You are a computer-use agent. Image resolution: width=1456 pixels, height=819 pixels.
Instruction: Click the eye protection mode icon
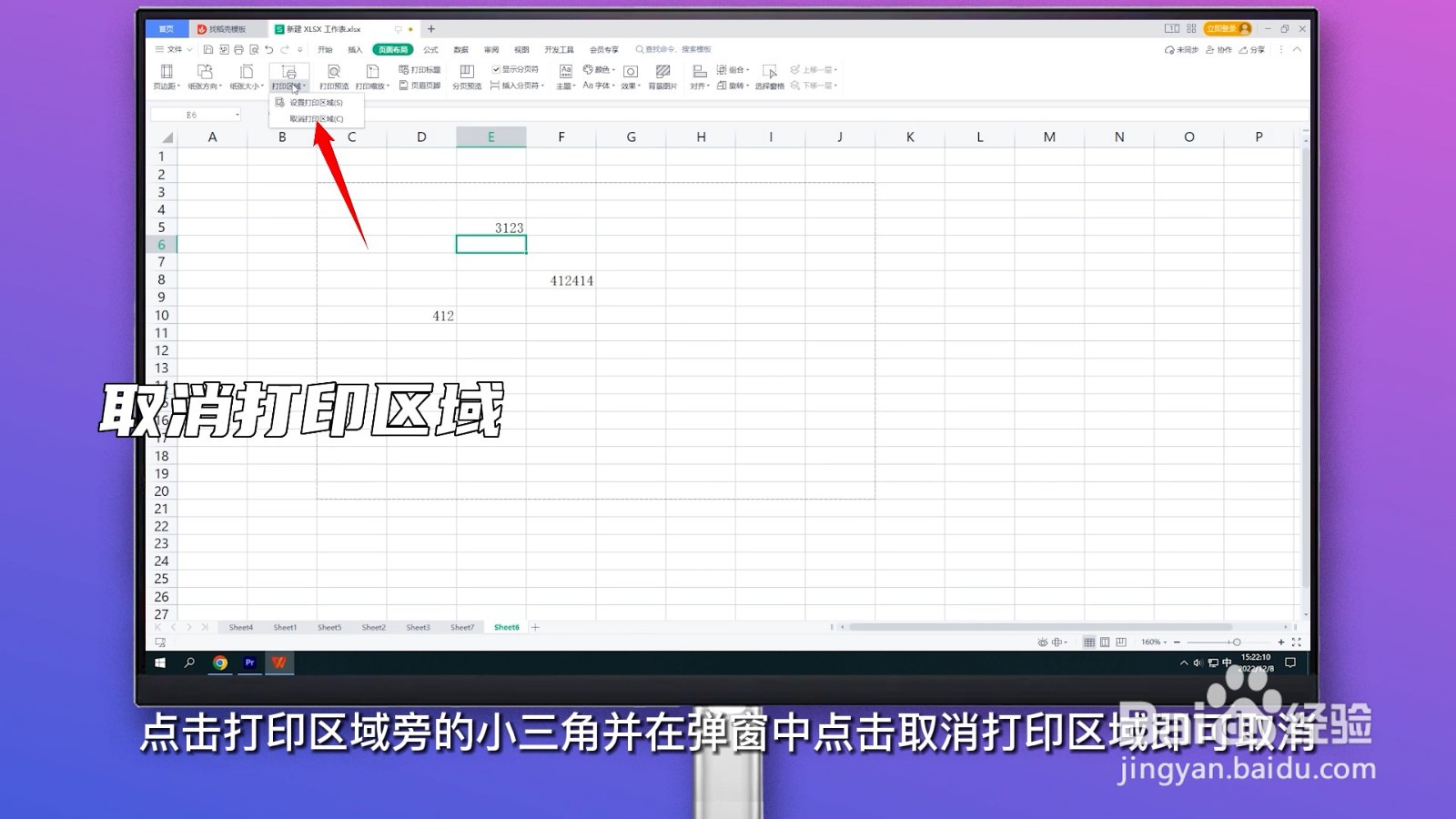[1043, 642]
